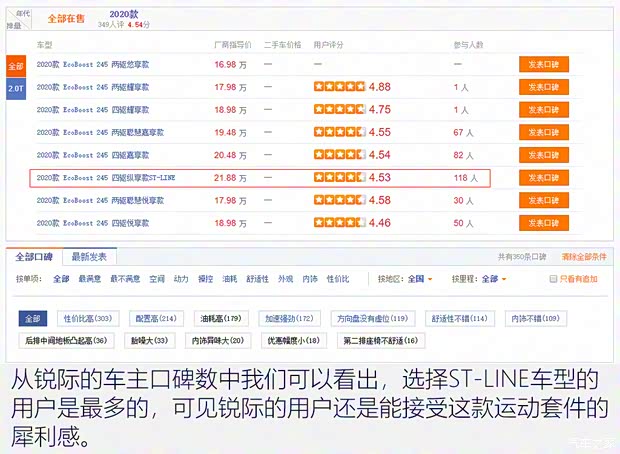
Task: Click the star rating showing 4.58
Action: (339, 200)
